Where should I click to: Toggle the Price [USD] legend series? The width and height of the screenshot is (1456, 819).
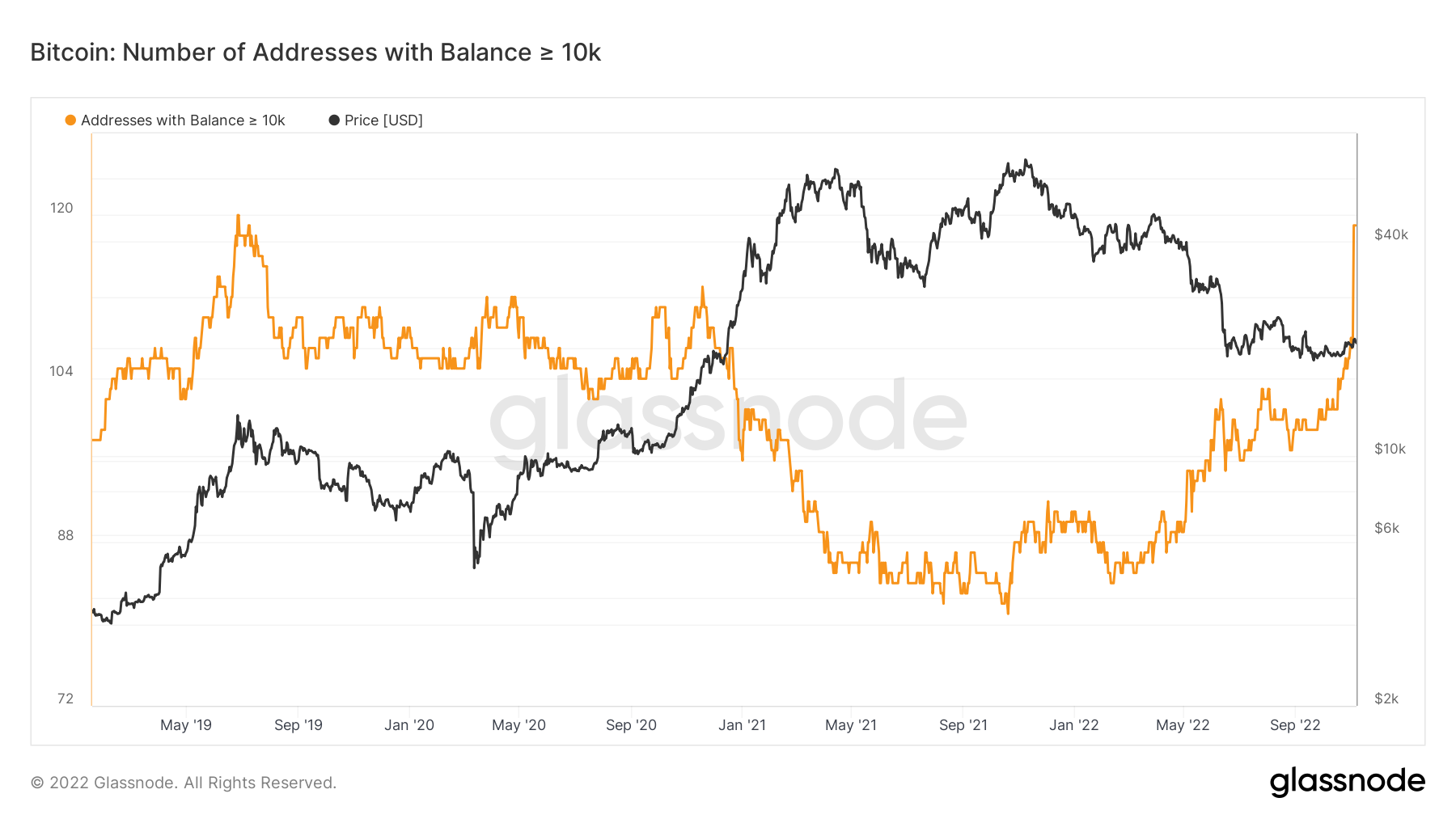(x=383, y=120)
